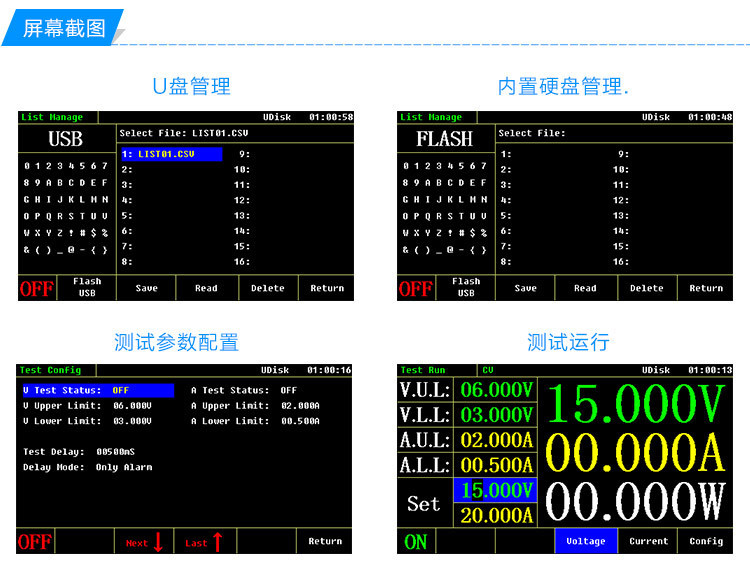750x586 pixels.
Task: Open Config from Test Run screen
Action: point(706,541)
